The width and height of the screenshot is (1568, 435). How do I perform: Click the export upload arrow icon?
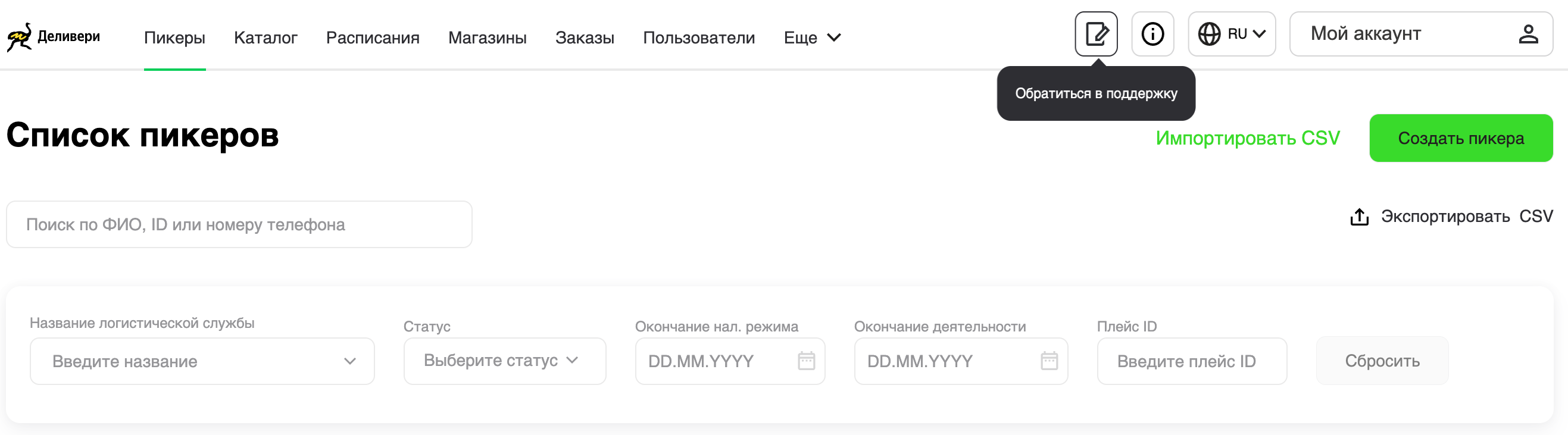(x=1358, y=217)
